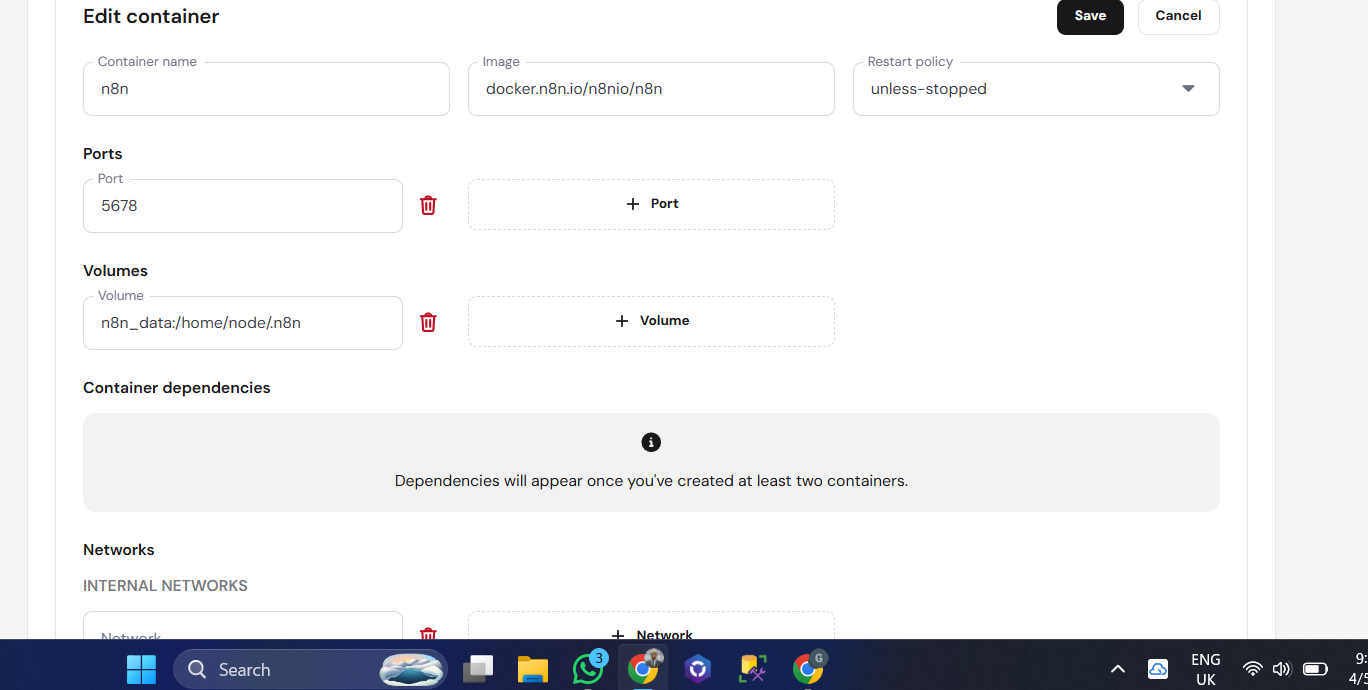This screenshot has width=1368, height=690.
Task: Click the Network input field
Action: tap(243, 626)
